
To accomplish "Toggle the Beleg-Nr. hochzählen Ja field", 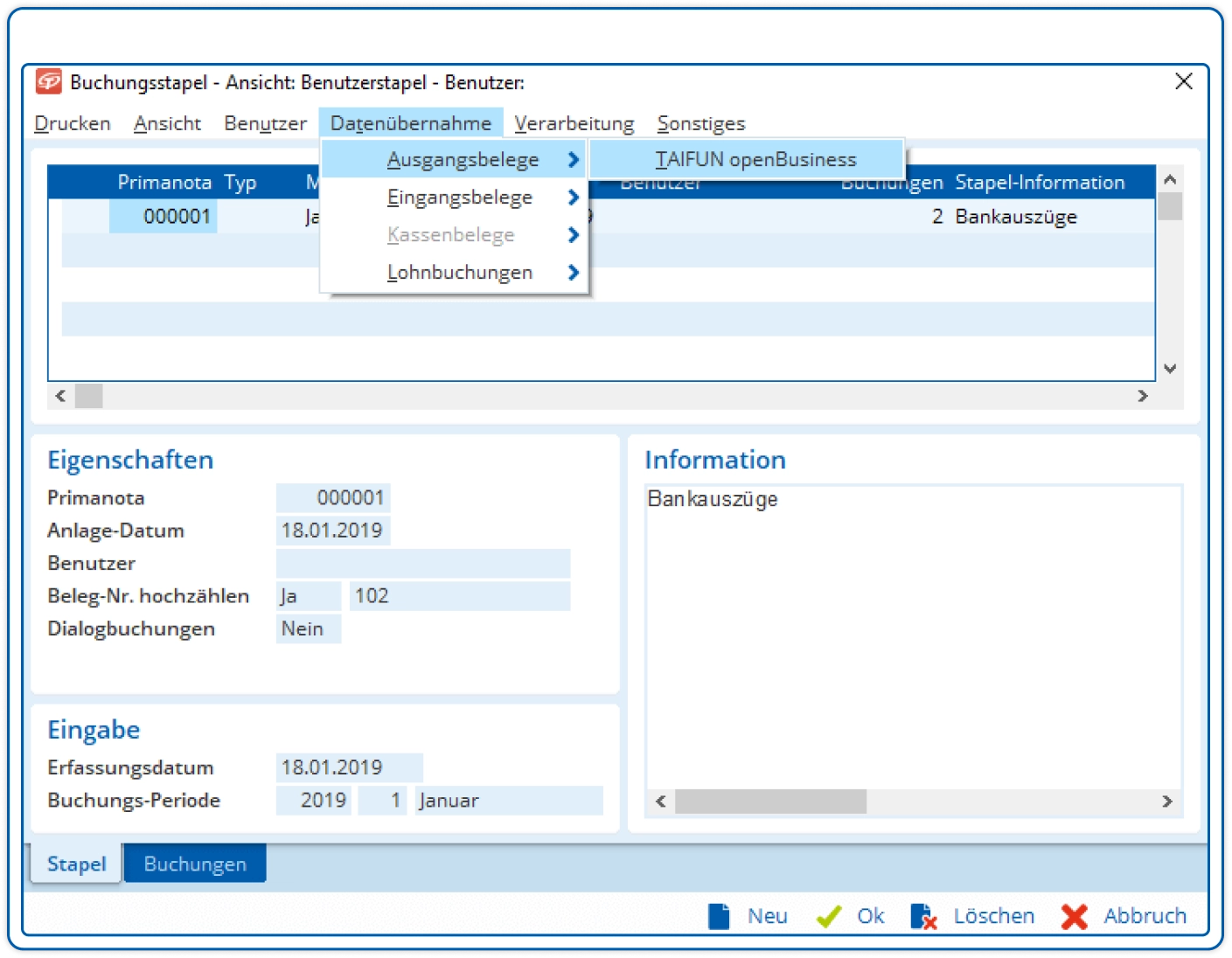I will point(308,596).
